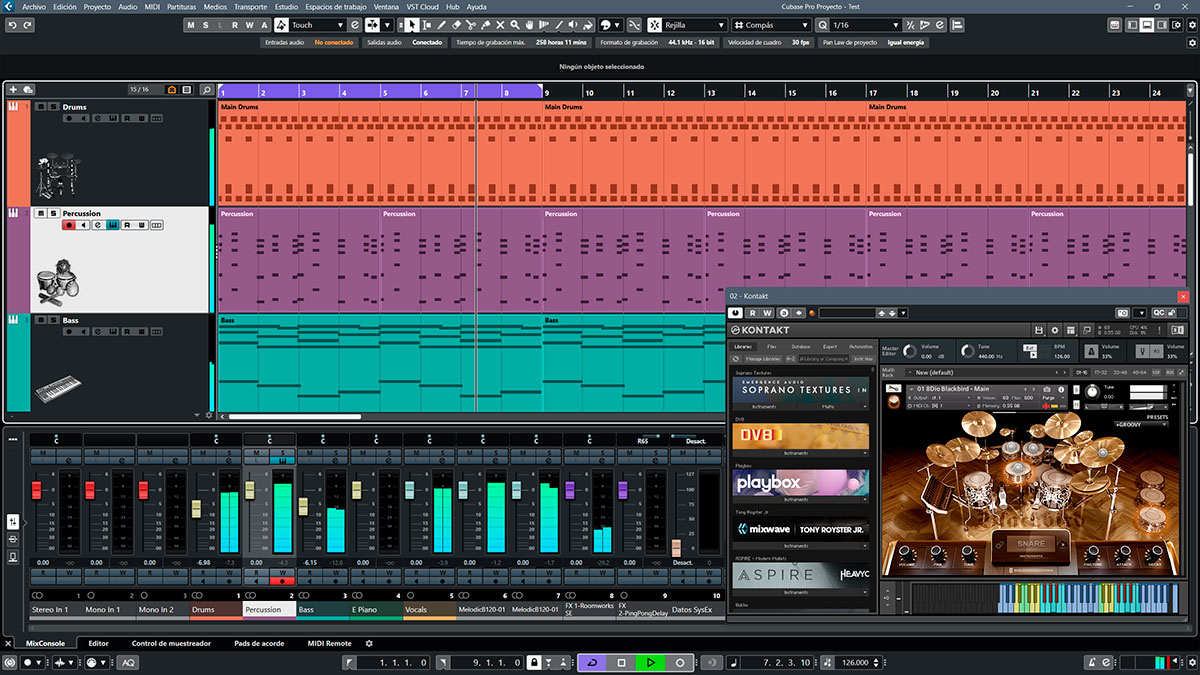Click the tempo field showing 126.000
The height and width of the screenshot is (675, 1200).
[x=854, y=662]
